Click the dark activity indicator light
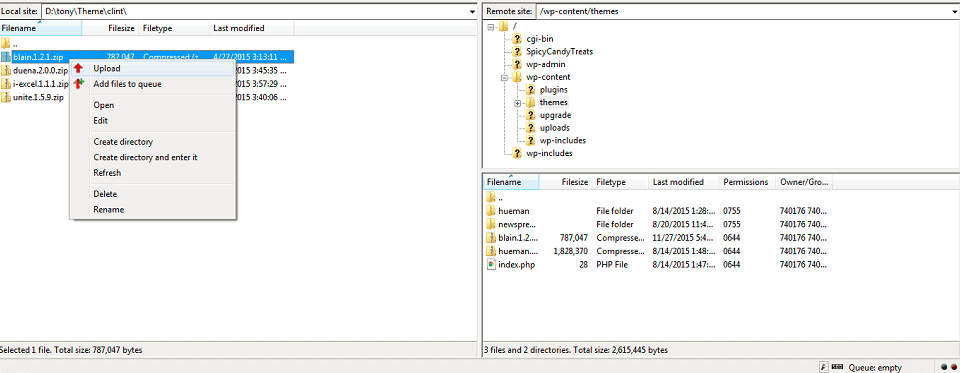This screenshot has width=960, height=373. pyautogui.click(x=943, y=367)
